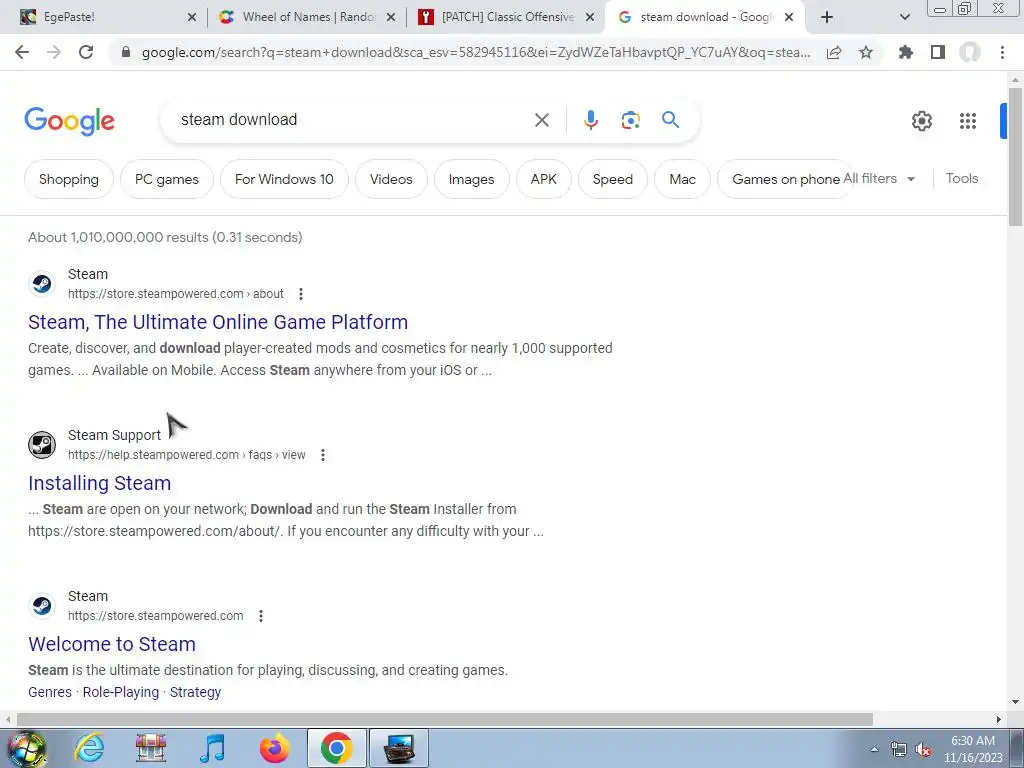Open the search Tools options
Screen dimensions: 1024x768
pos(961,178)
